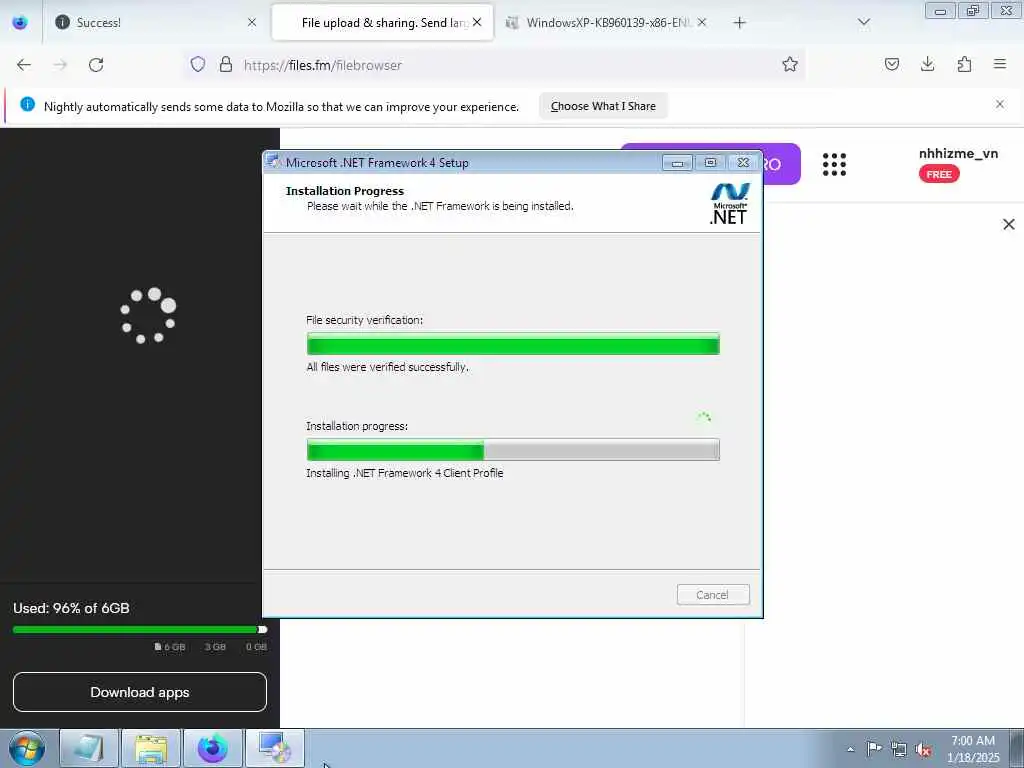Click All files were verified successfully text
1024x768 pixels.
click(x=387, y=367)
